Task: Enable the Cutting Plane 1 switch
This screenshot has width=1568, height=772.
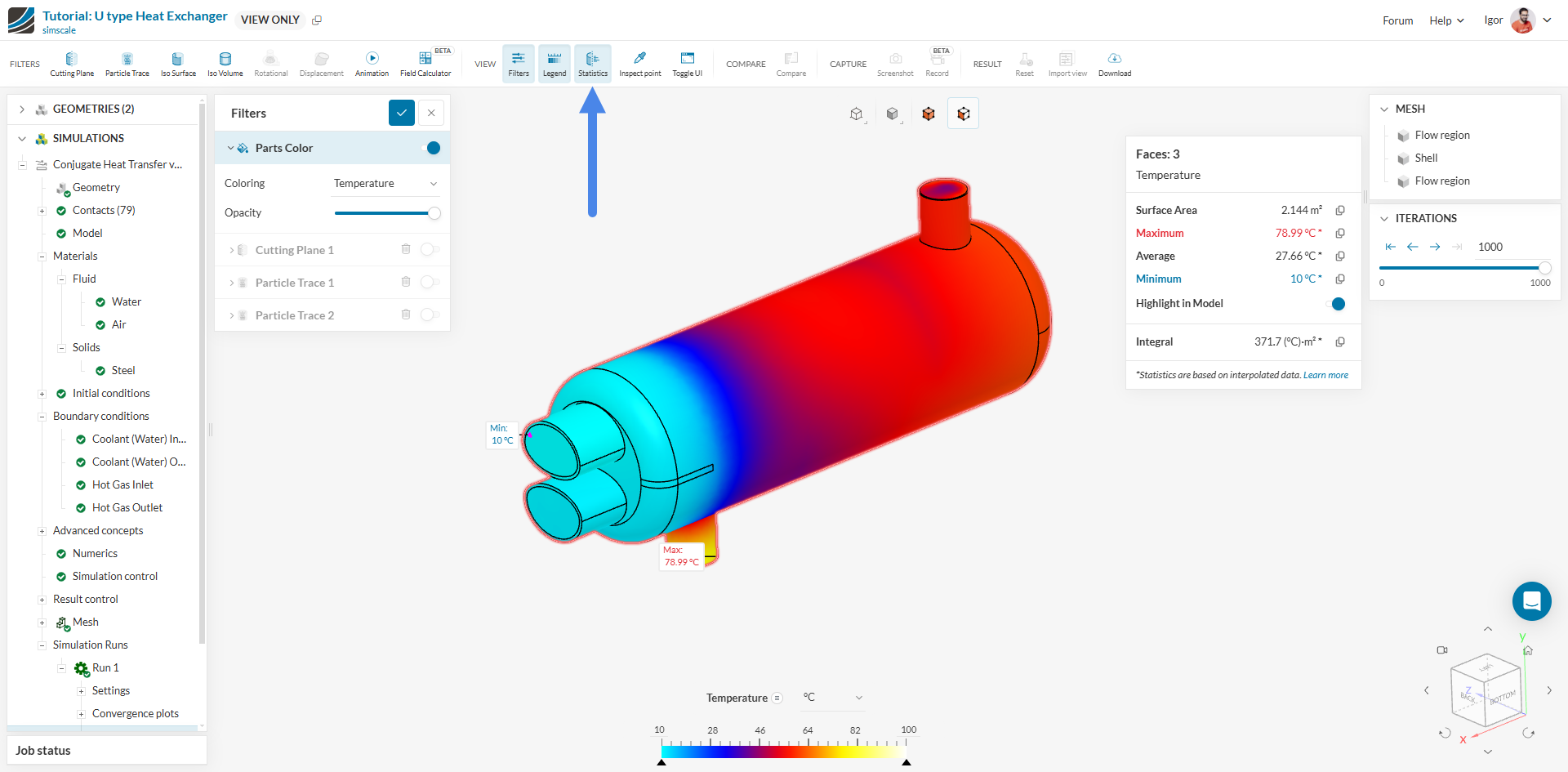Action: click(x=430, y=249)
